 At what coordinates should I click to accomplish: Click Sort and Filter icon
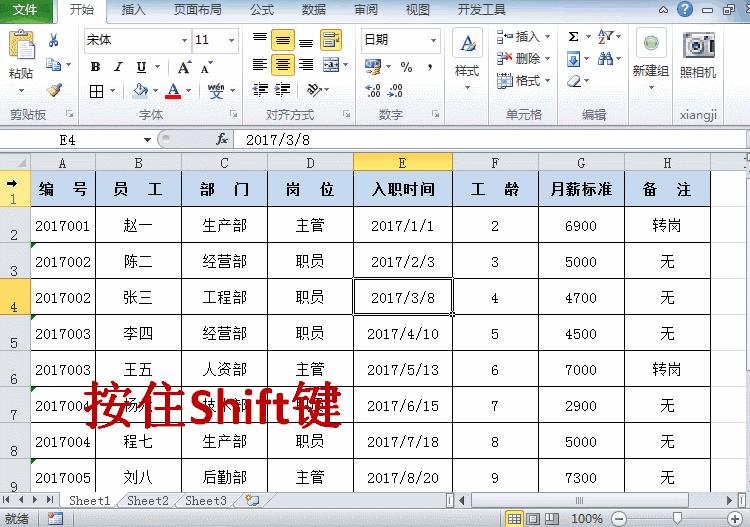pyautogui.click(x=606, y=37)
